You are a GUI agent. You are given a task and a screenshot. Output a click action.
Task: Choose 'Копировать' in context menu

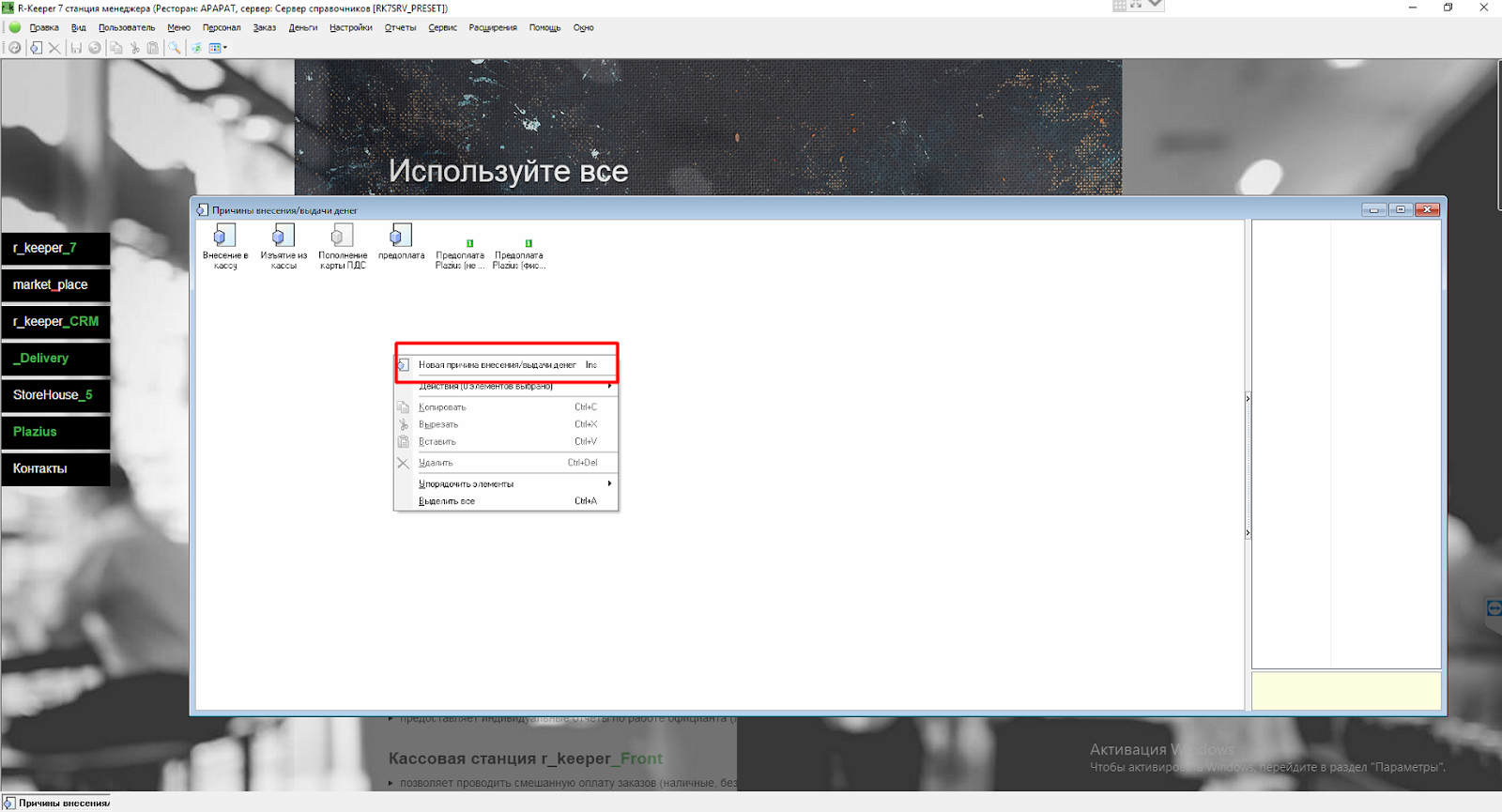(506, 407)
